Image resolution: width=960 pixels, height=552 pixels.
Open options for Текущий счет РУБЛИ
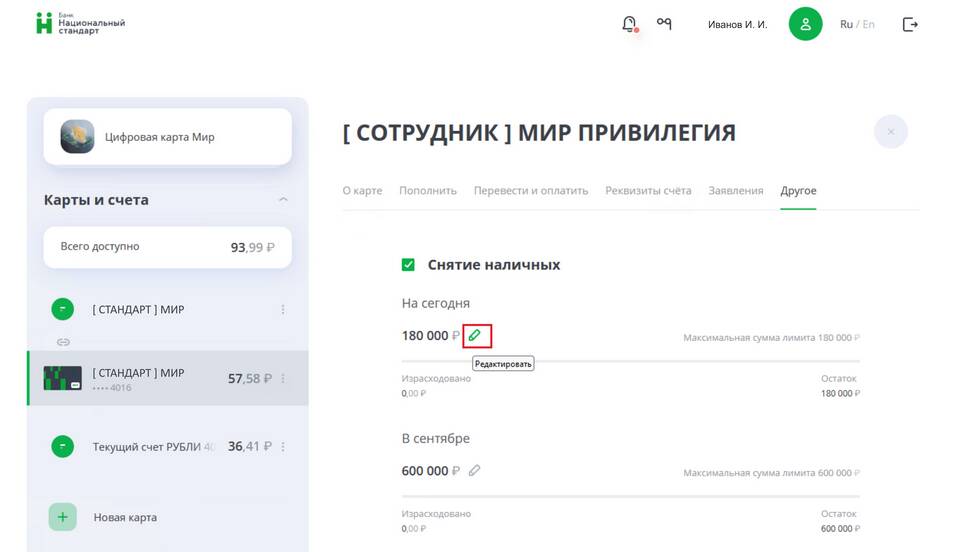click(283, 447)
